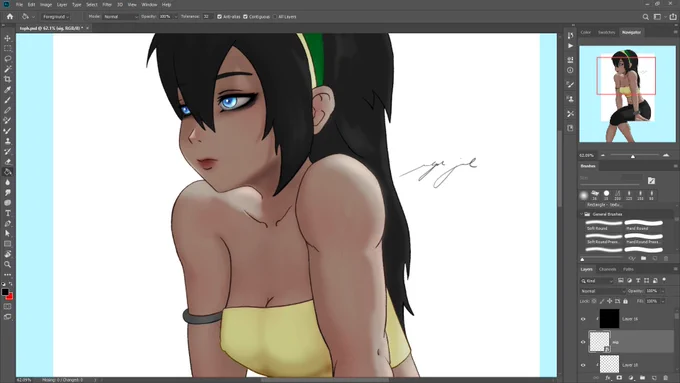Click Navigator zoom in large mountains button
The width and height of the screenshot is (680, 383).
[x=666, y=155]
